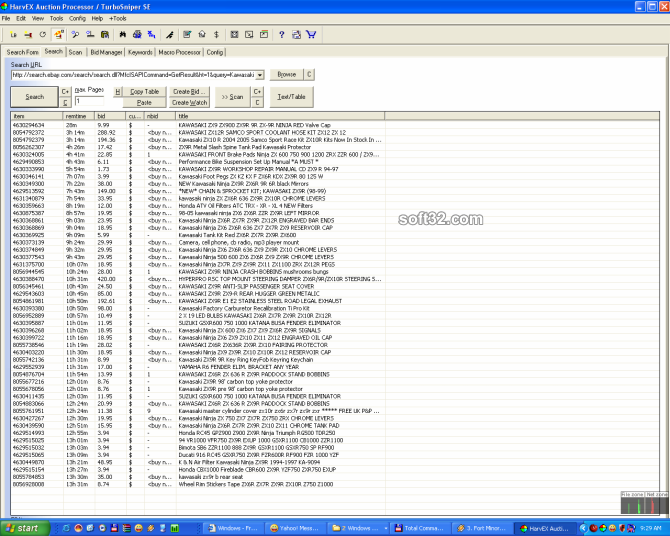Click the console arrow window toolbar icon
Screen dimensions: 670x536
tap(249, 35)
